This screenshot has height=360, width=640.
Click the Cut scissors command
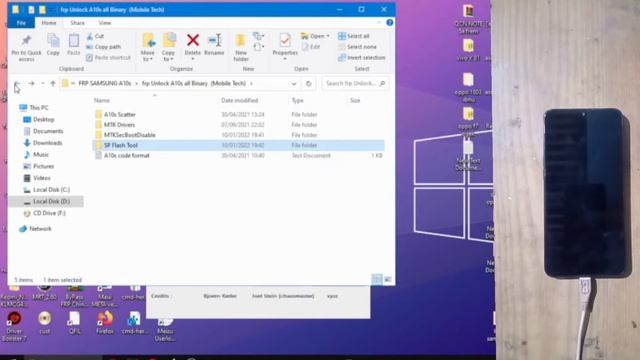[96, 36]
